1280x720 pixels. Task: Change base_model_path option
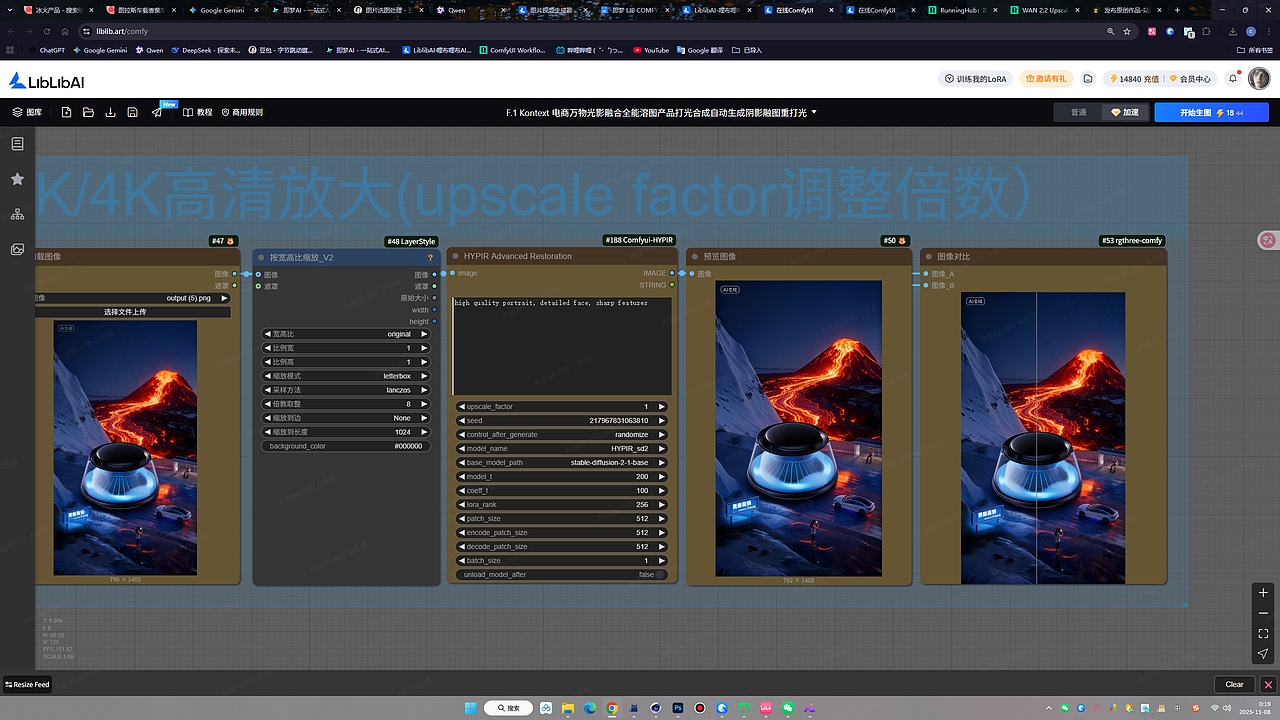(x=561, y=463)
